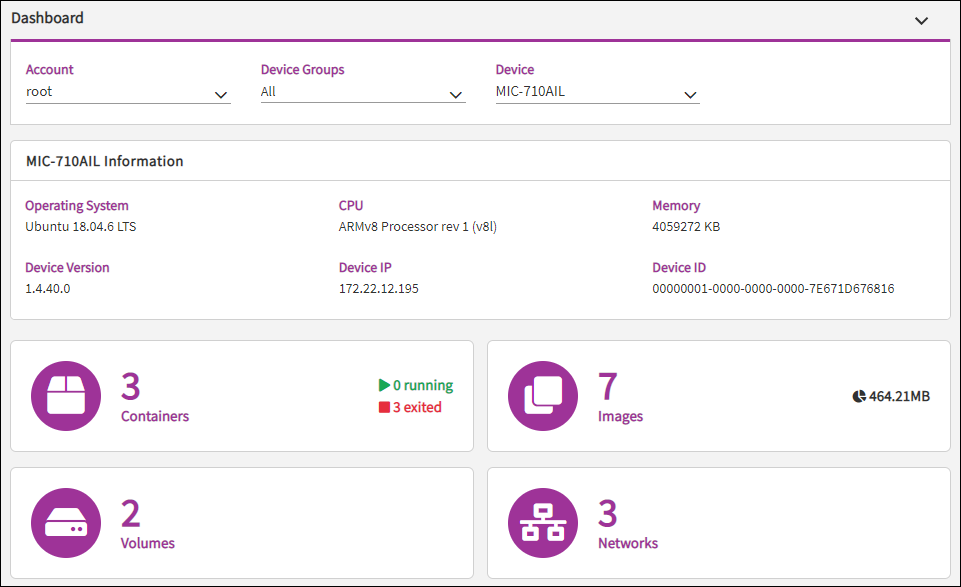The height and width of the screenshot is (587, 961).
Task: Open the Account dropdown showing root
Action: click(127, 92)
